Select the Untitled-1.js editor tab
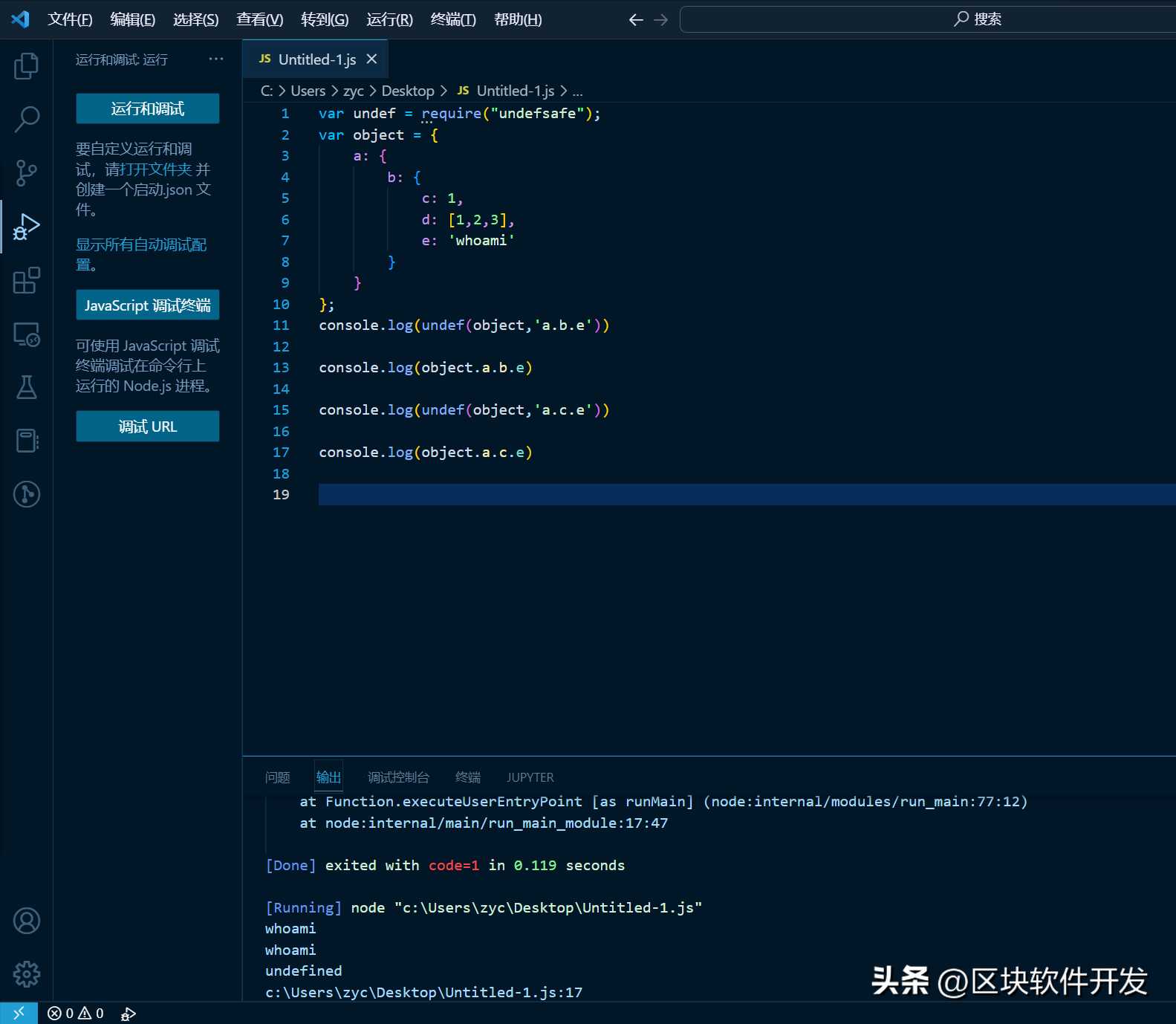Image resolution: width=1176 pixels, height=1024 pixels. point(315,59)
